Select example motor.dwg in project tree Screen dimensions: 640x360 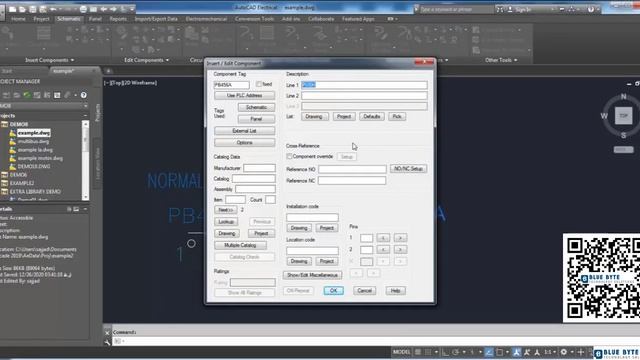click(x=40, y=158)
